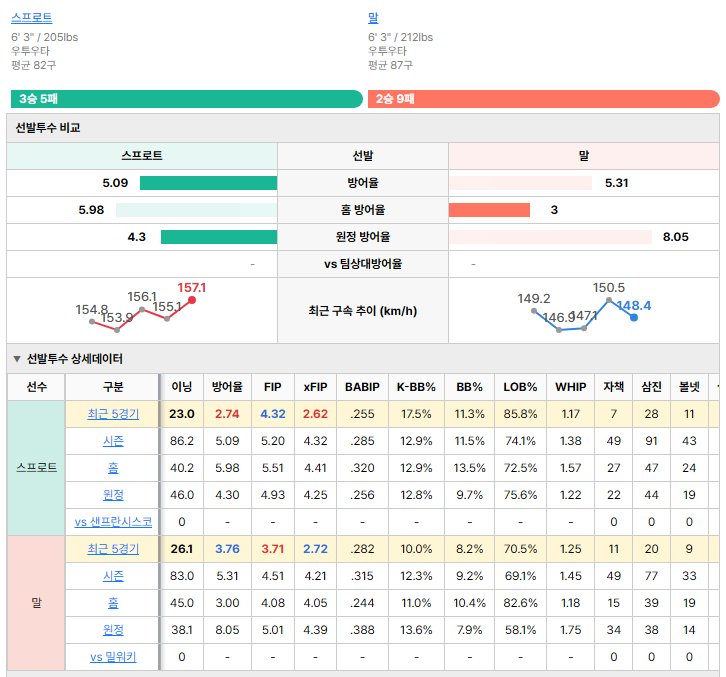Viewport: 726px width, 677px height.
Task: Click 스프로트's green 5.09 방어율 bar
Action: pos(208,183)
